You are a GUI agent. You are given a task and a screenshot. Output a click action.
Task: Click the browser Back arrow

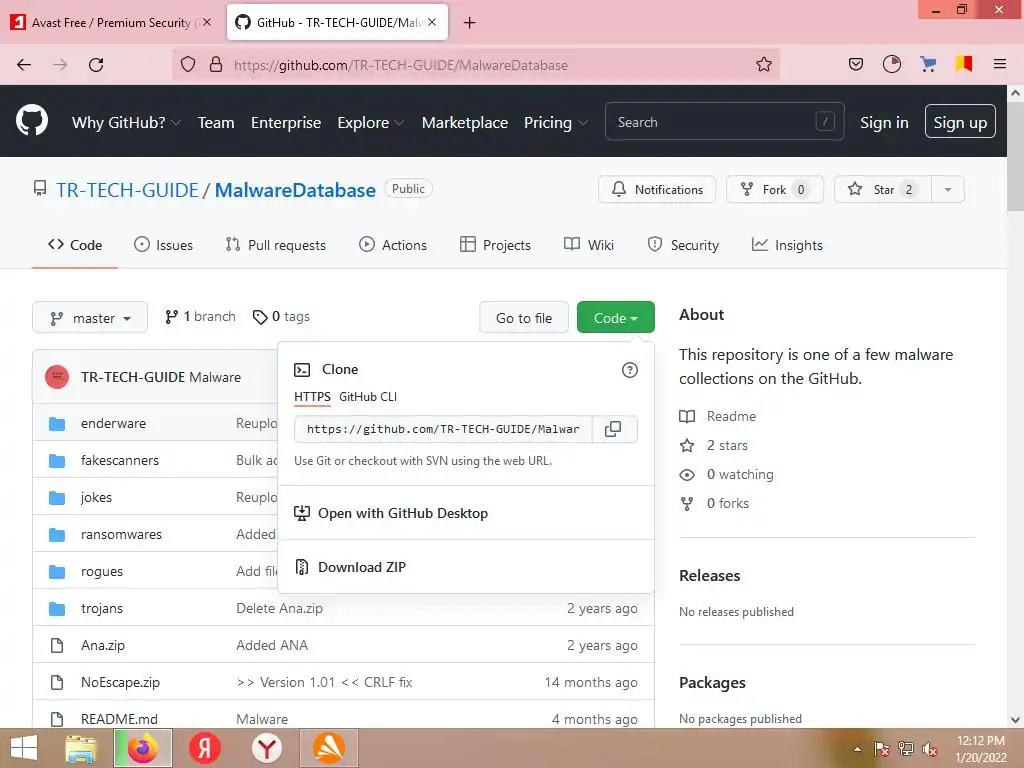[24, 65]
